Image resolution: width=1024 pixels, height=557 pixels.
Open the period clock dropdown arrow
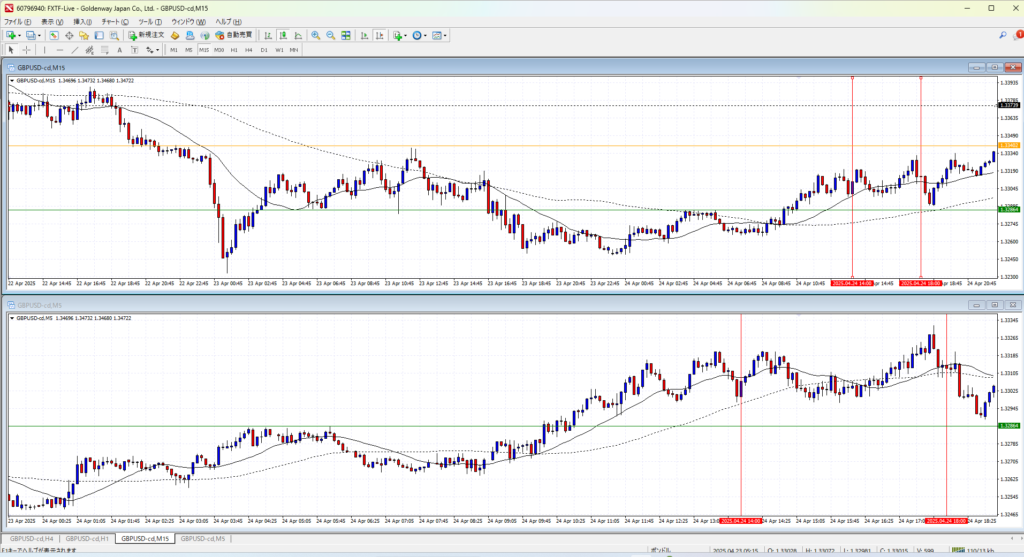[424, 35]
